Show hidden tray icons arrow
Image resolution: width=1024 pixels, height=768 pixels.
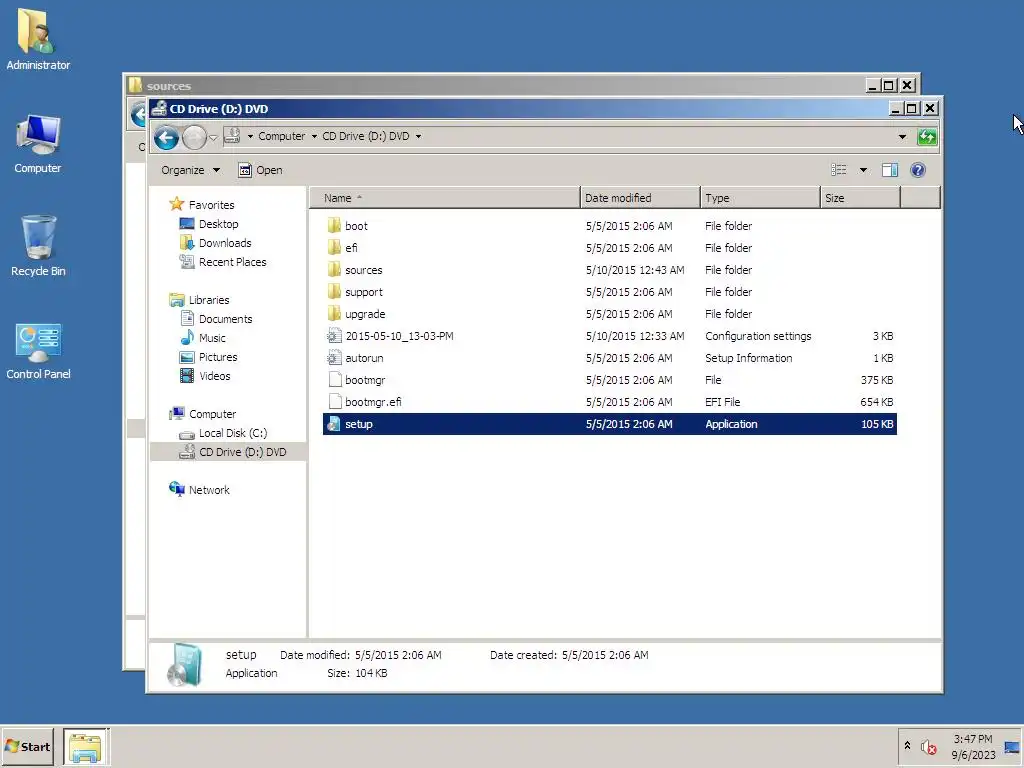(x=907, y=746)
